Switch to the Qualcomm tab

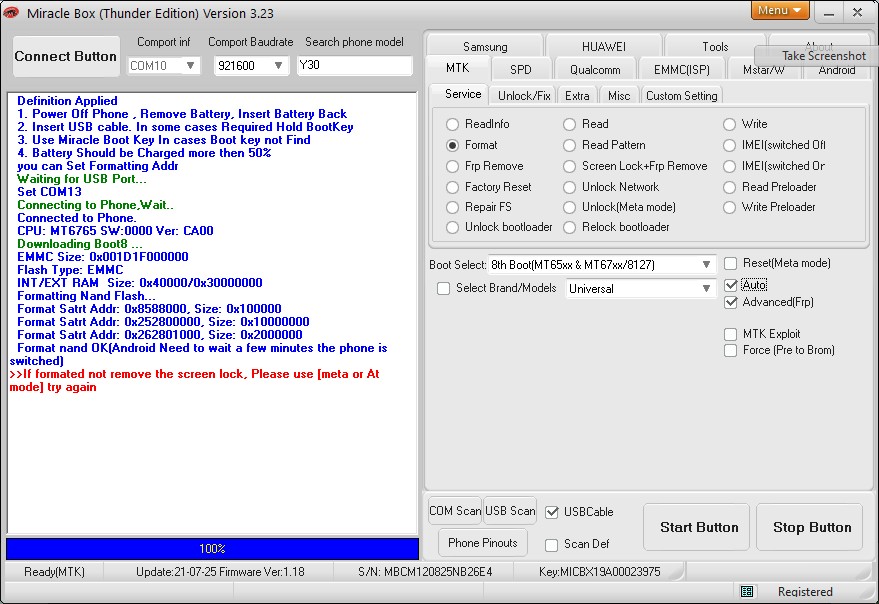coord(595,70)
